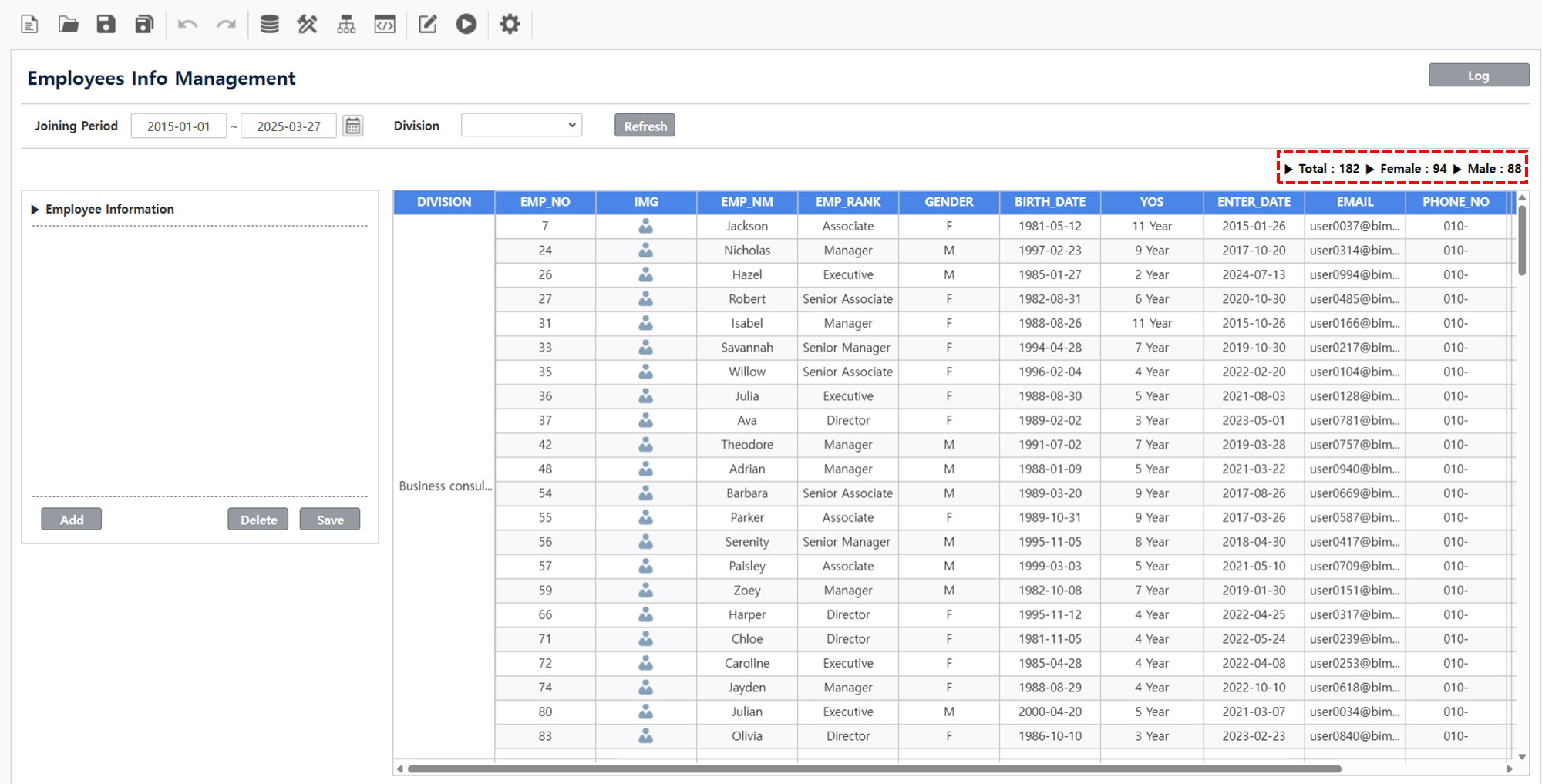Click the employee number cell 83
The height and width of the screenshot is (784, 1542).
tap(545, 736)
